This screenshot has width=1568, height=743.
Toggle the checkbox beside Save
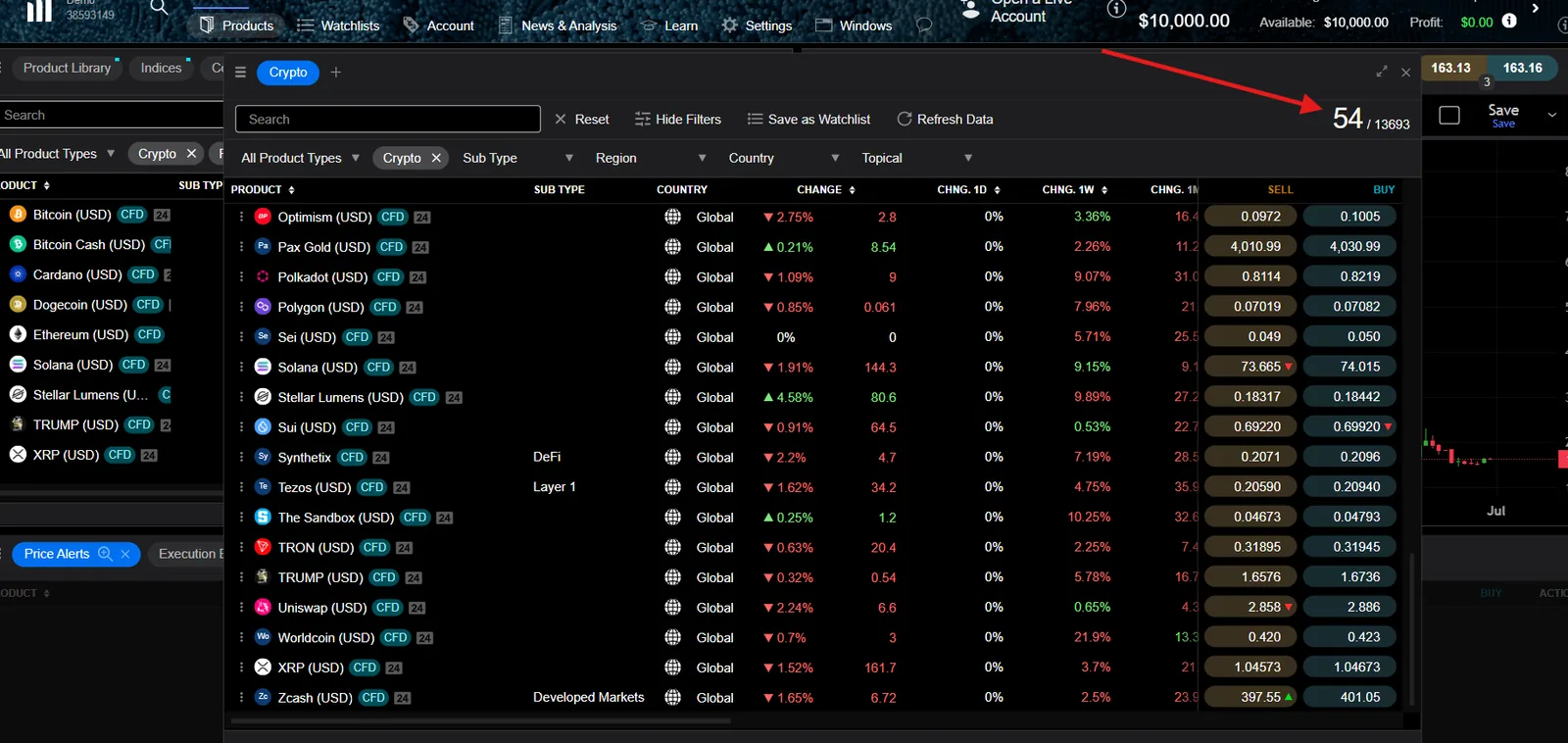point(1449,115)
